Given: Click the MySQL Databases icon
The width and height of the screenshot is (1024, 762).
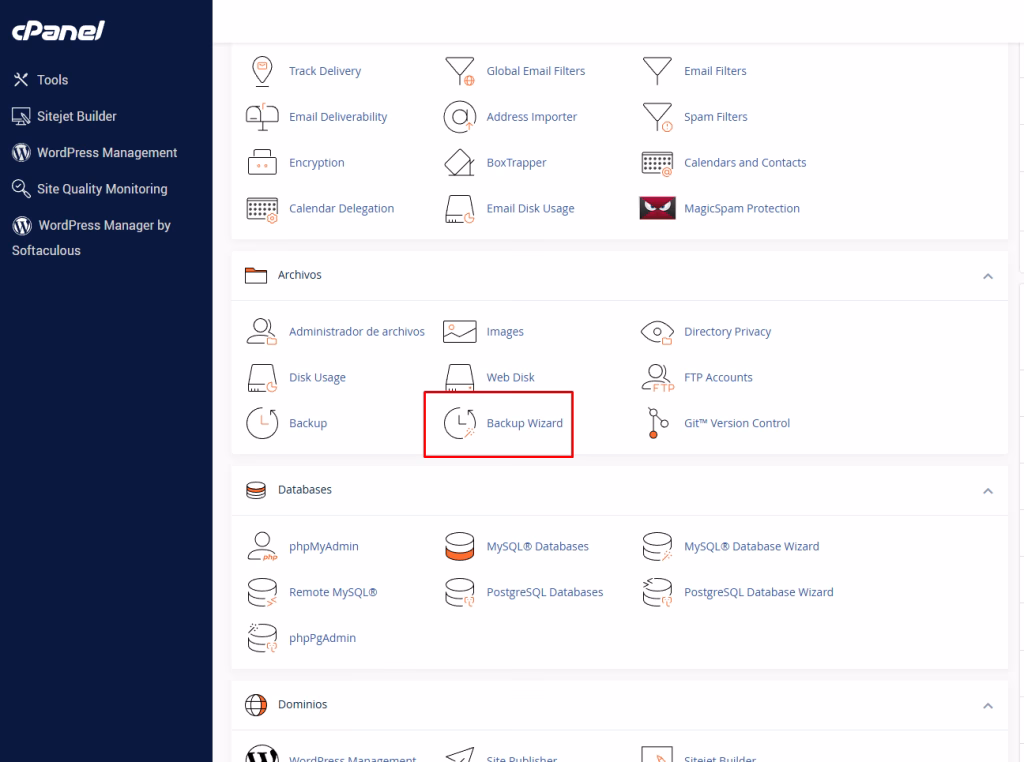Looking at the screenshot, I should pyautogui.click(x=459, y=547).
